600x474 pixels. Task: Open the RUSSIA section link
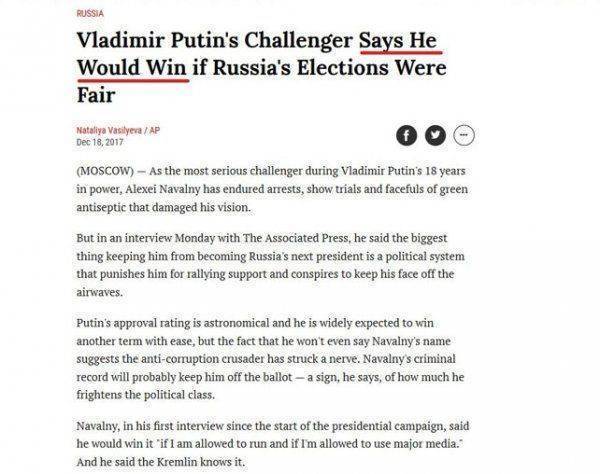click(91, 14)
